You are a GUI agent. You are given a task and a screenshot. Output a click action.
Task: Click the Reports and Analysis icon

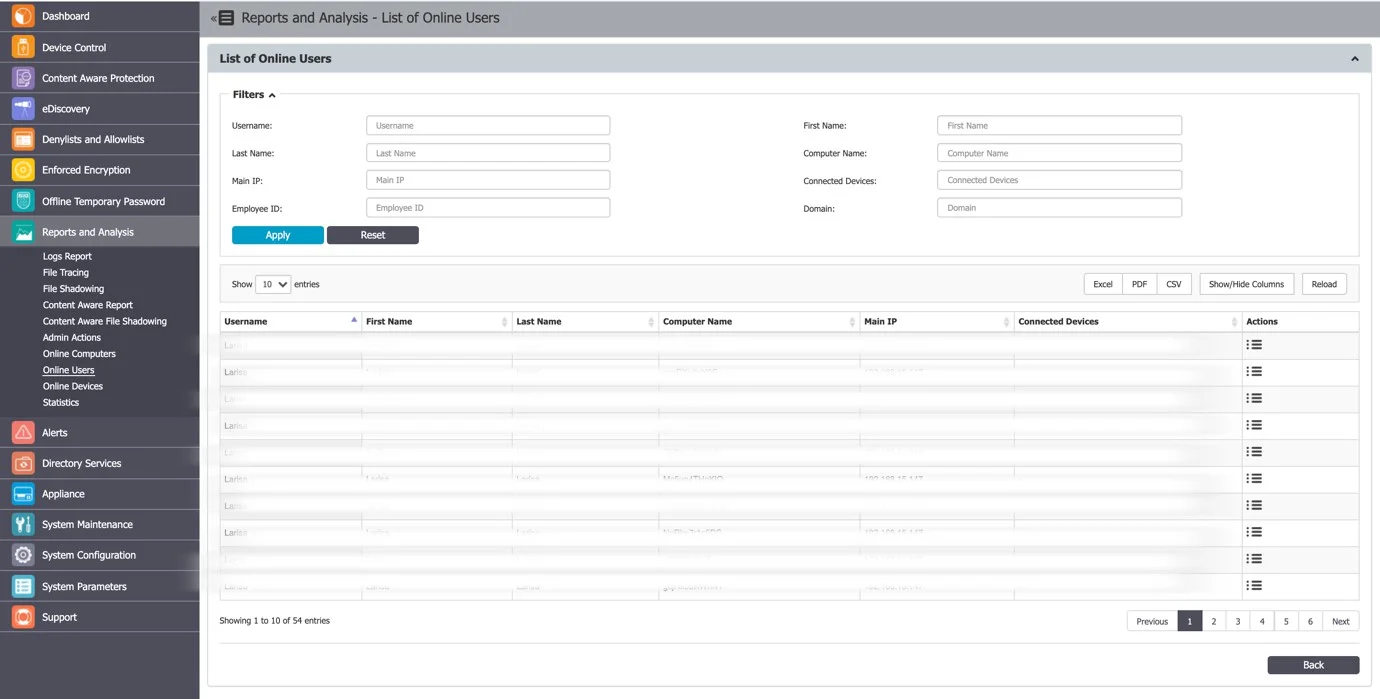23,232
